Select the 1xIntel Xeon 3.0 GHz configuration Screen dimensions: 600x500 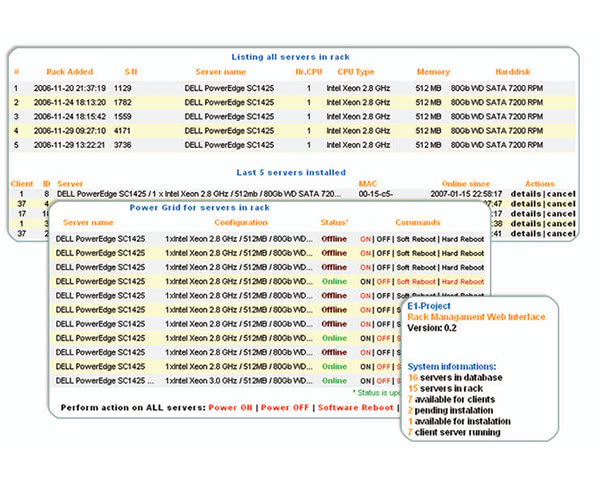(x=239, y=381)
